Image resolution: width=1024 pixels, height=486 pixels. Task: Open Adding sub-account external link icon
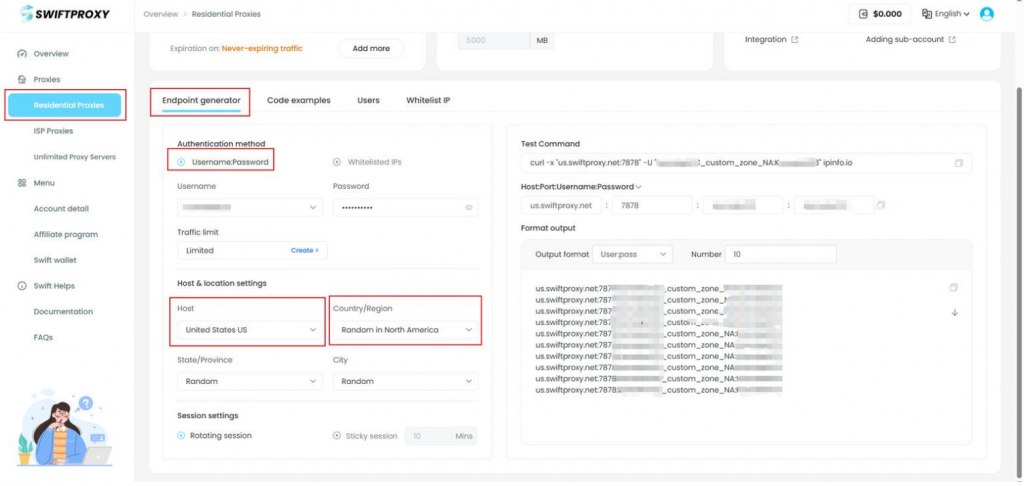click(x=952, y=40)
